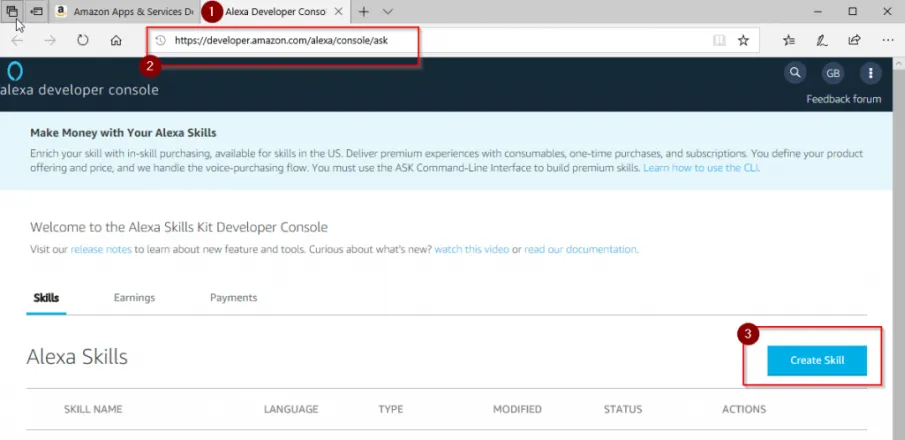
Task: Add this page to favorites star
Action: [743, 40]
